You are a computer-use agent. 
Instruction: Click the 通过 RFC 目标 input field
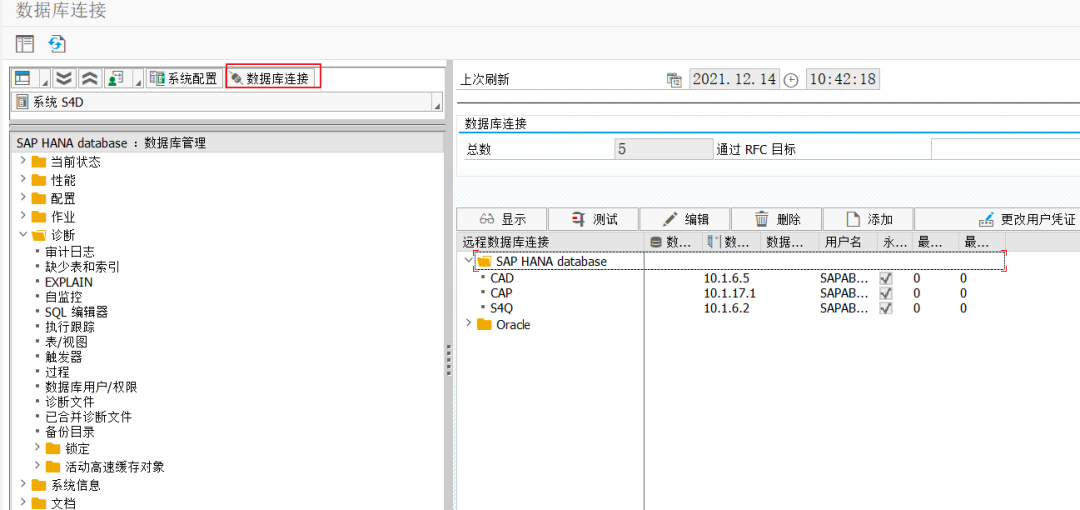(x=1005, y=150)
